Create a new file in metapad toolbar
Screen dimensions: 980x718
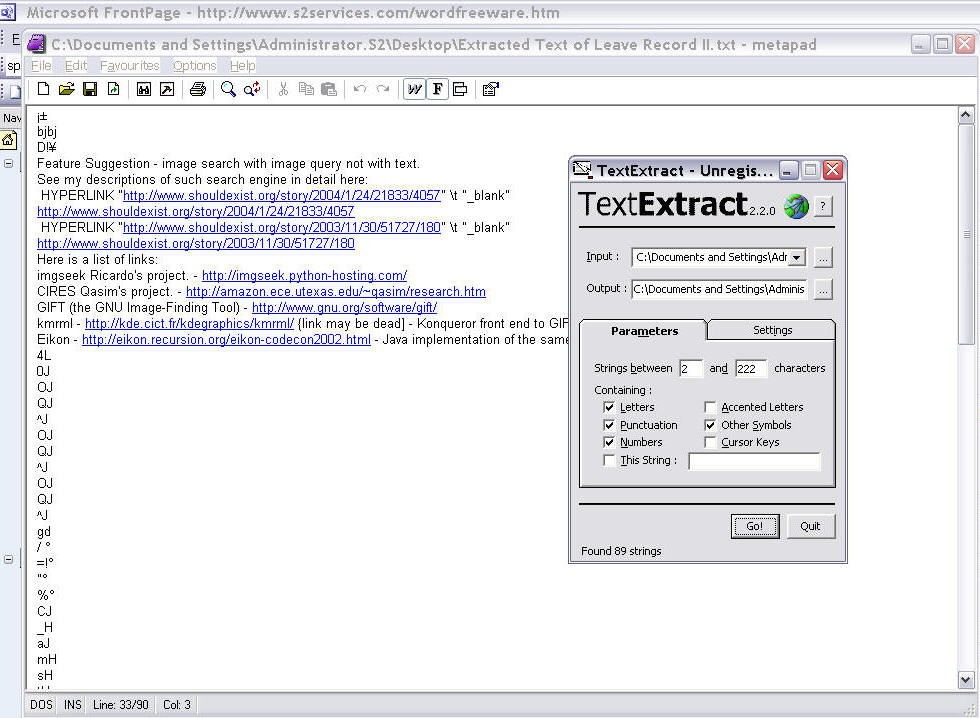(x=43, y=89)
